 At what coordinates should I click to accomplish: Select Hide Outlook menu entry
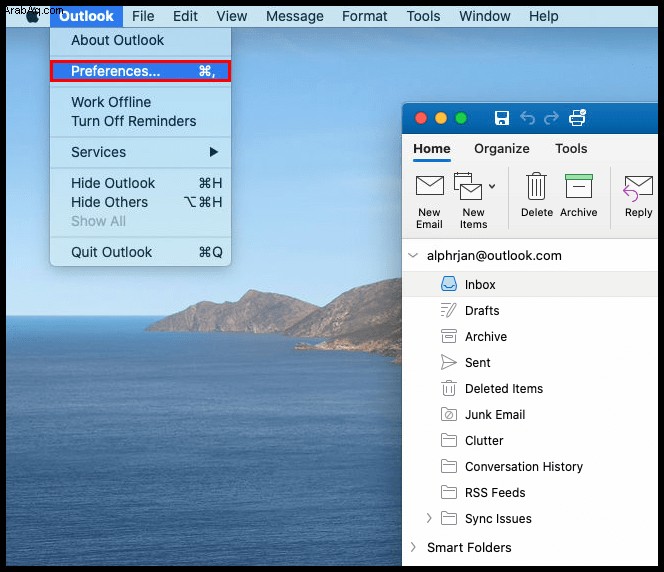click(x=141, y=183)
